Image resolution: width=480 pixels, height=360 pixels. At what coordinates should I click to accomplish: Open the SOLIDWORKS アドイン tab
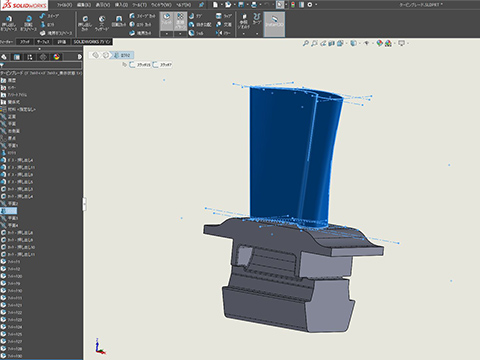91,42
